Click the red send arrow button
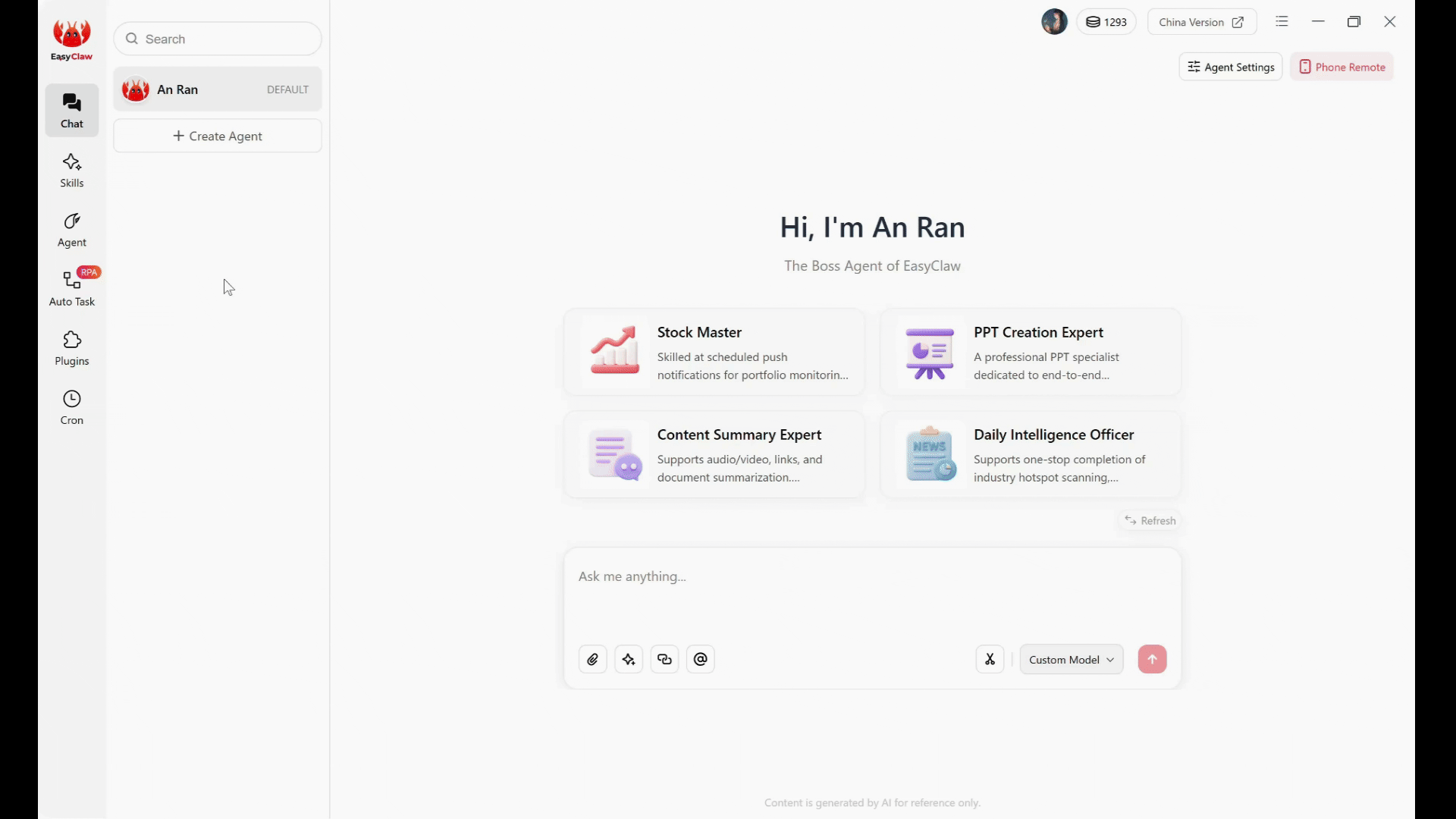 tap(1152, 660)
